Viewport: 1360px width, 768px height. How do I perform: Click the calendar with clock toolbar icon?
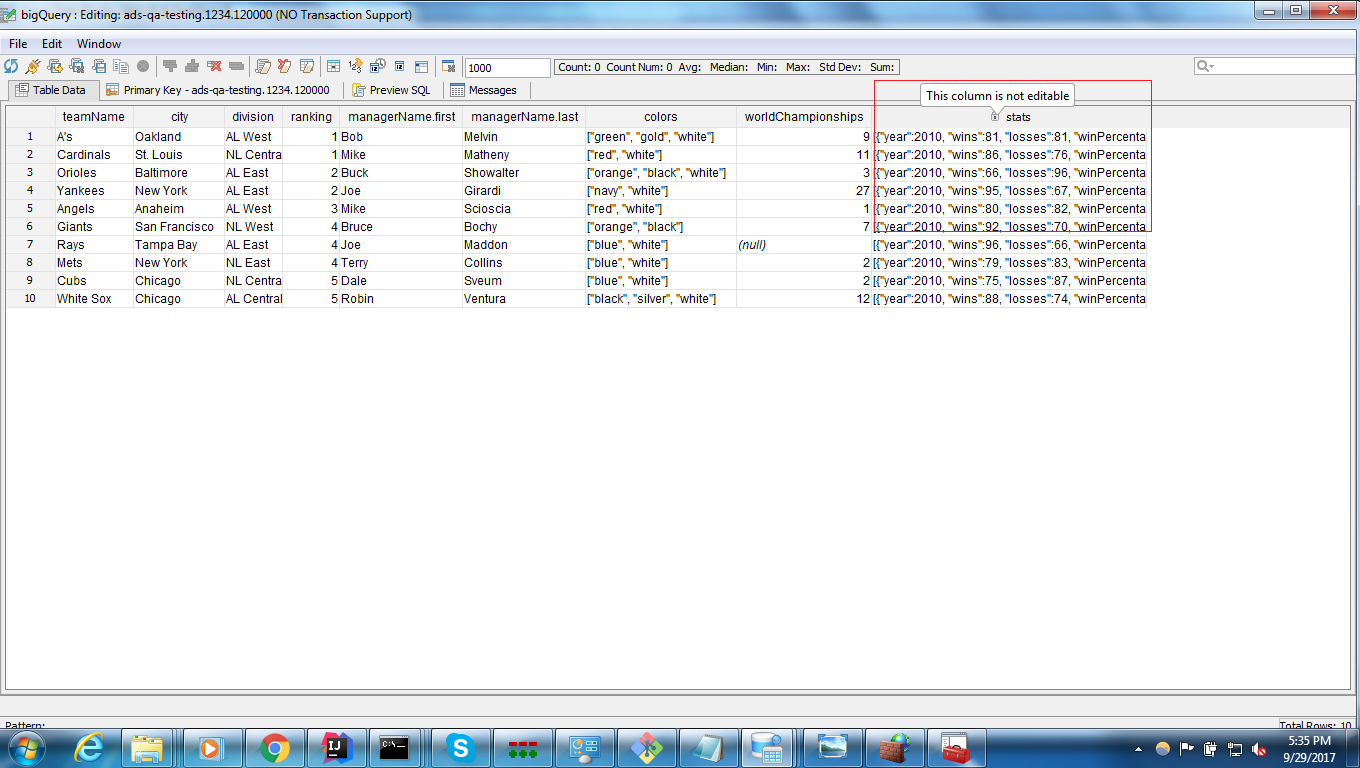coord(378,67)
